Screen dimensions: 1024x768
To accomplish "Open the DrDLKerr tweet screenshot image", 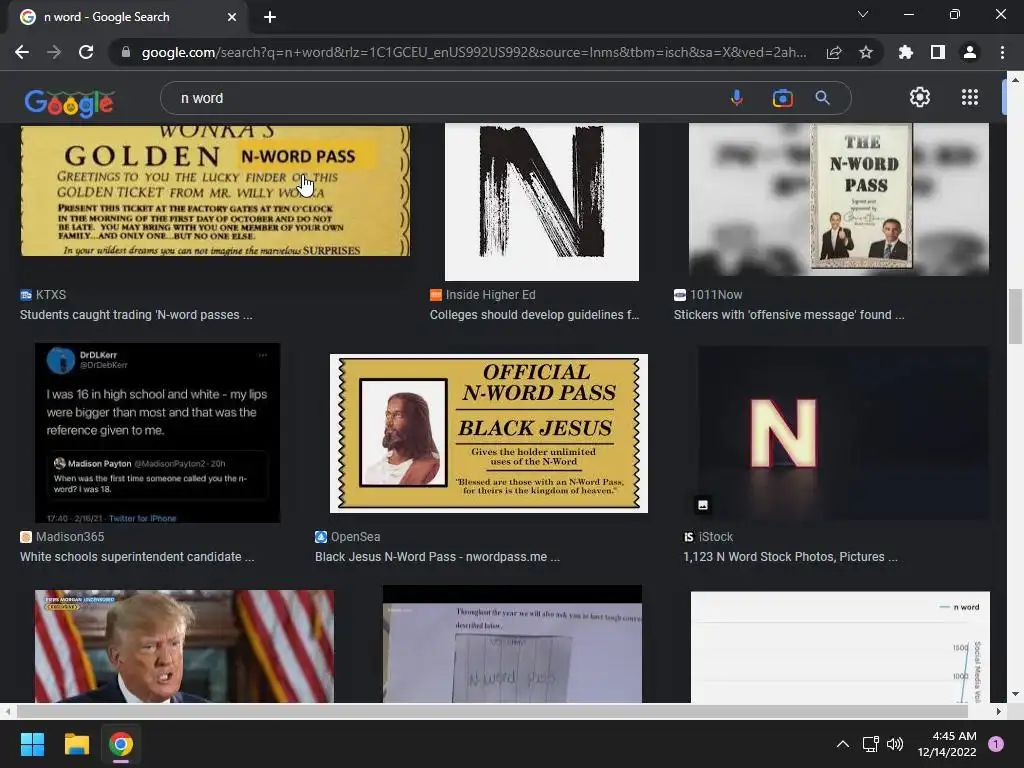I will click(157, 432).
